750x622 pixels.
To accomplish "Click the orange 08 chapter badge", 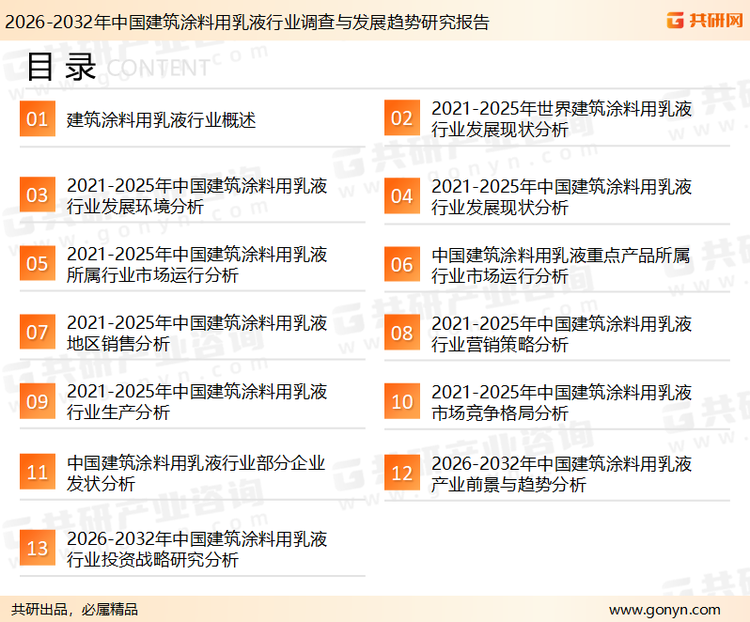I will click(402, 333).
